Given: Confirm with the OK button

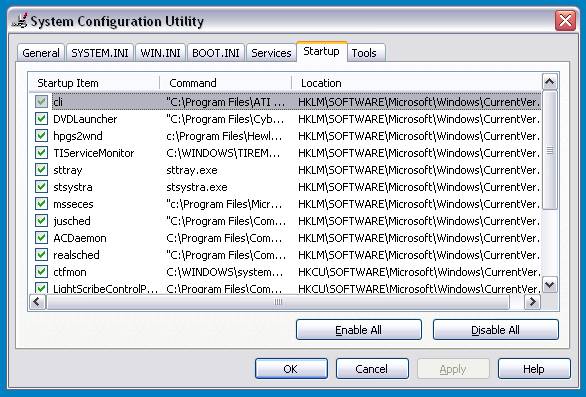Looking at the screenshot, I should [291, 369].
